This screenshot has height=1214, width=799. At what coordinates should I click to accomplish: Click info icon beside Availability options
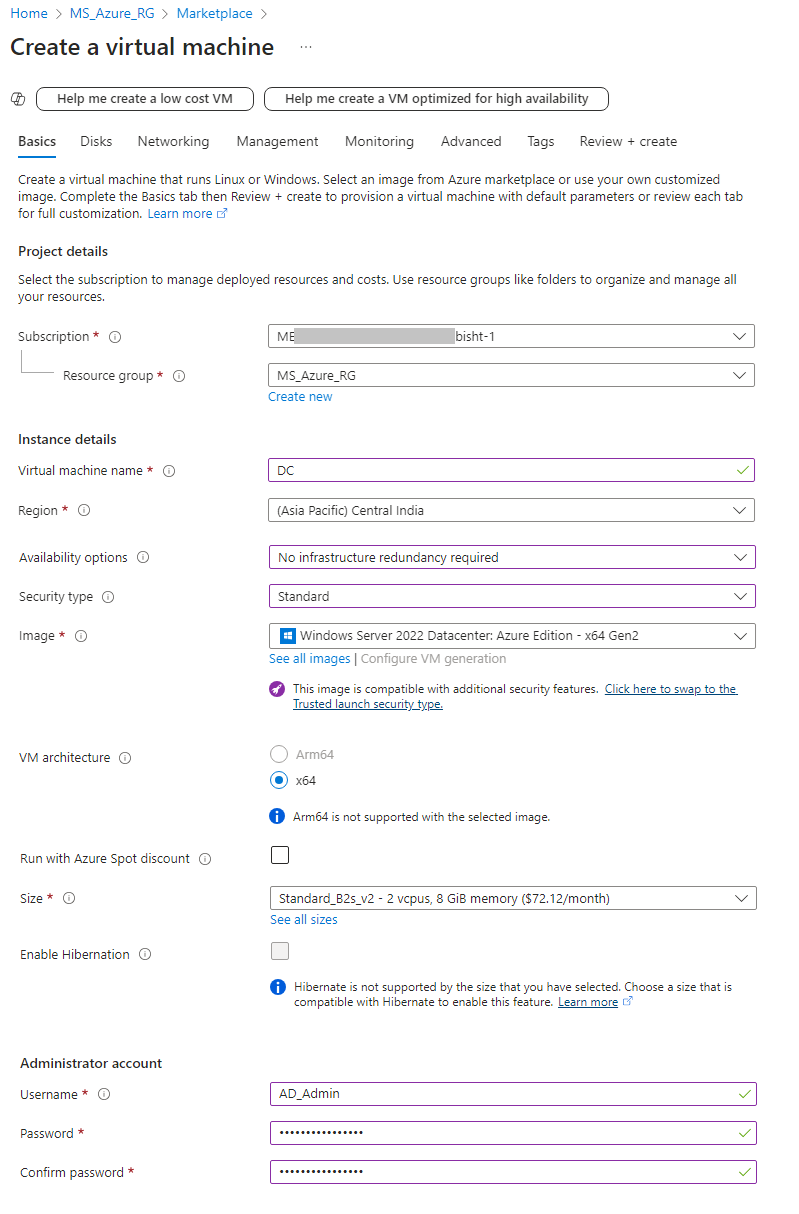143,557
